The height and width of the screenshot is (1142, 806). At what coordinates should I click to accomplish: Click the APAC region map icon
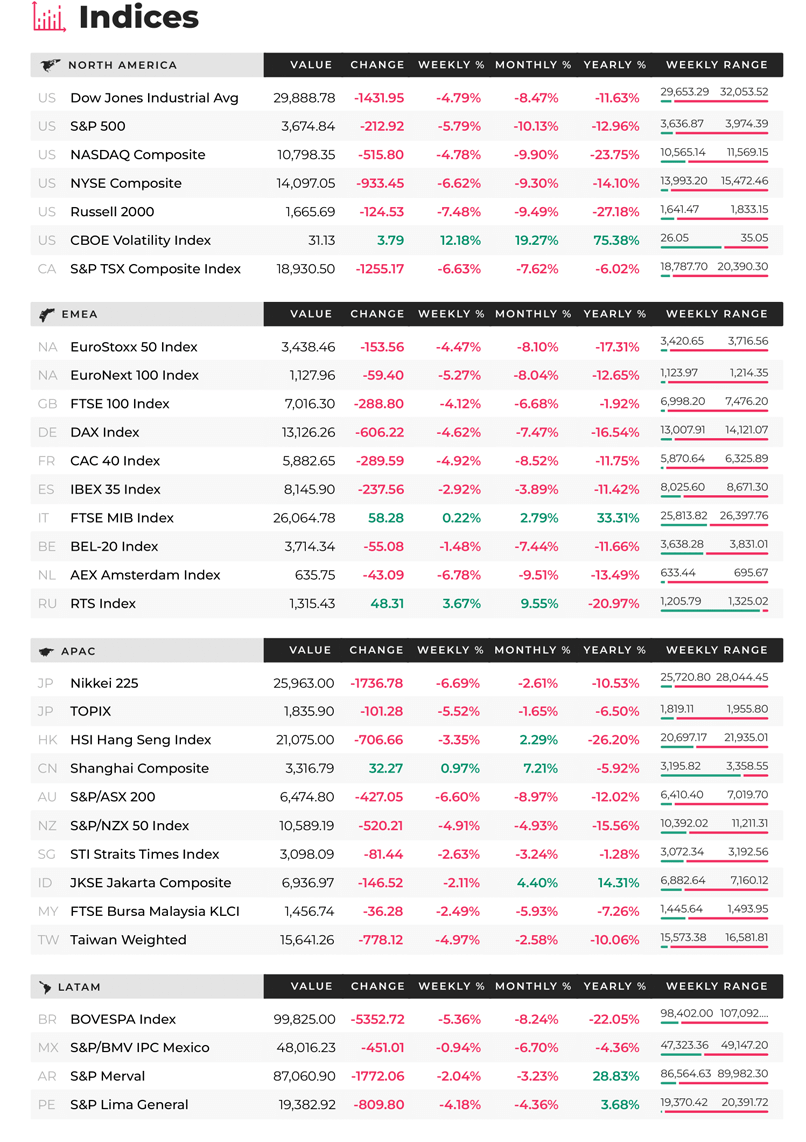pyautogui.click(x=47, y=651)
